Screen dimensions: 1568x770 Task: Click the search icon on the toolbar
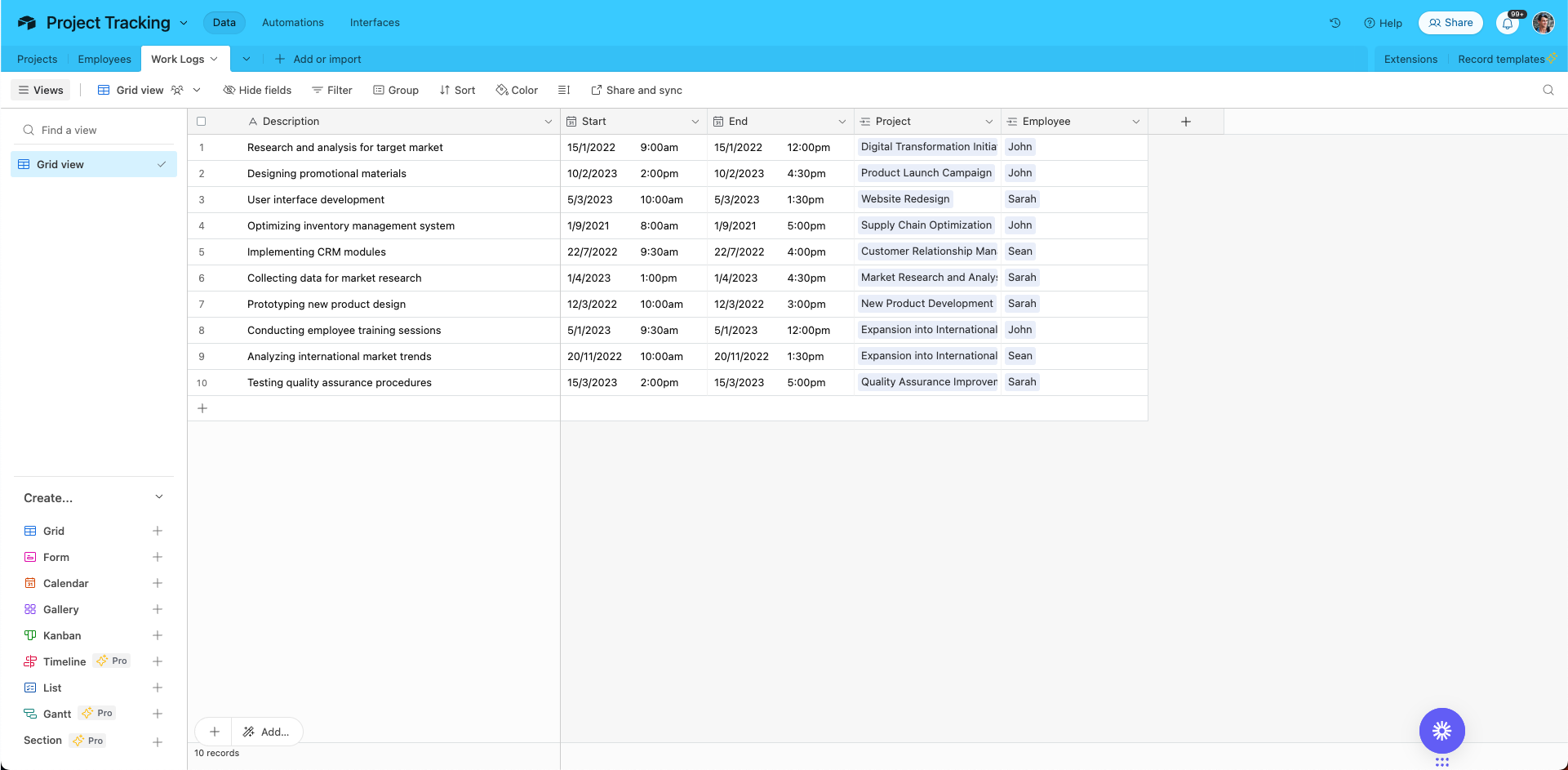point(1548,90)
